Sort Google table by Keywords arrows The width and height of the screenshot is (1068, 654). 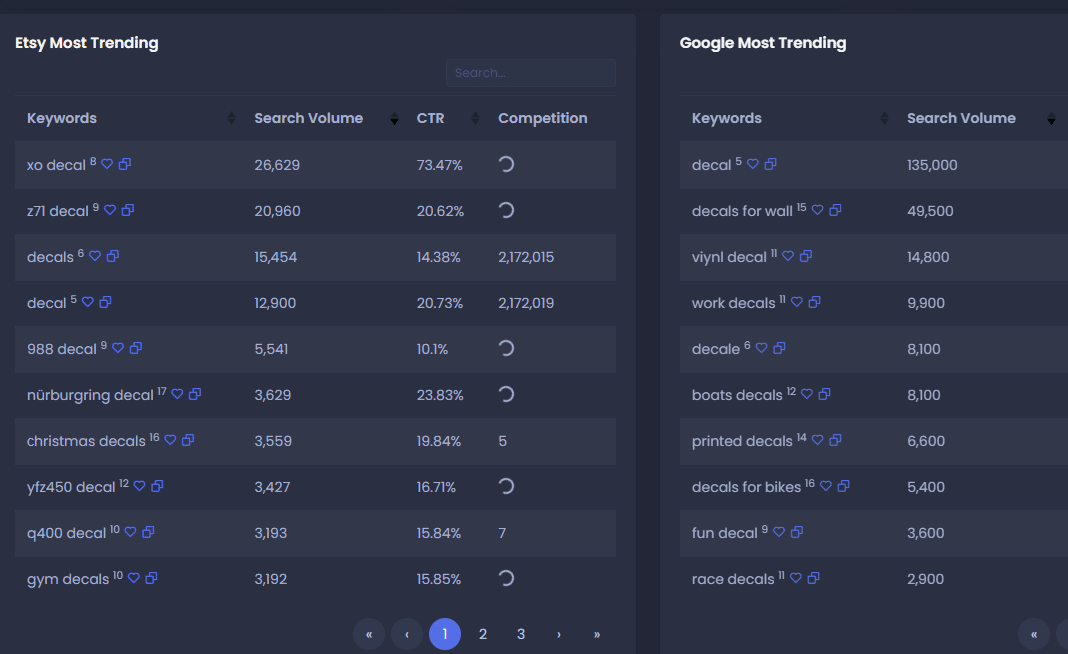(x=884, y=119)
